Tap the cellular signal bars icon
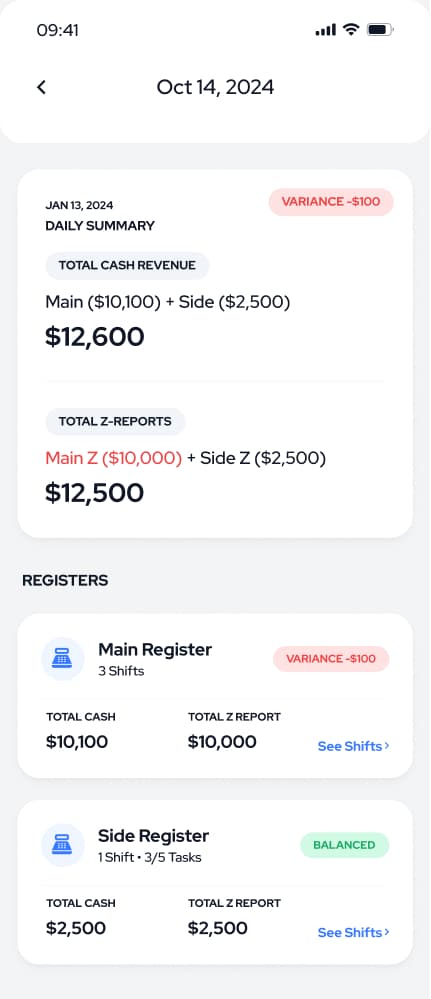 [325, 30]
